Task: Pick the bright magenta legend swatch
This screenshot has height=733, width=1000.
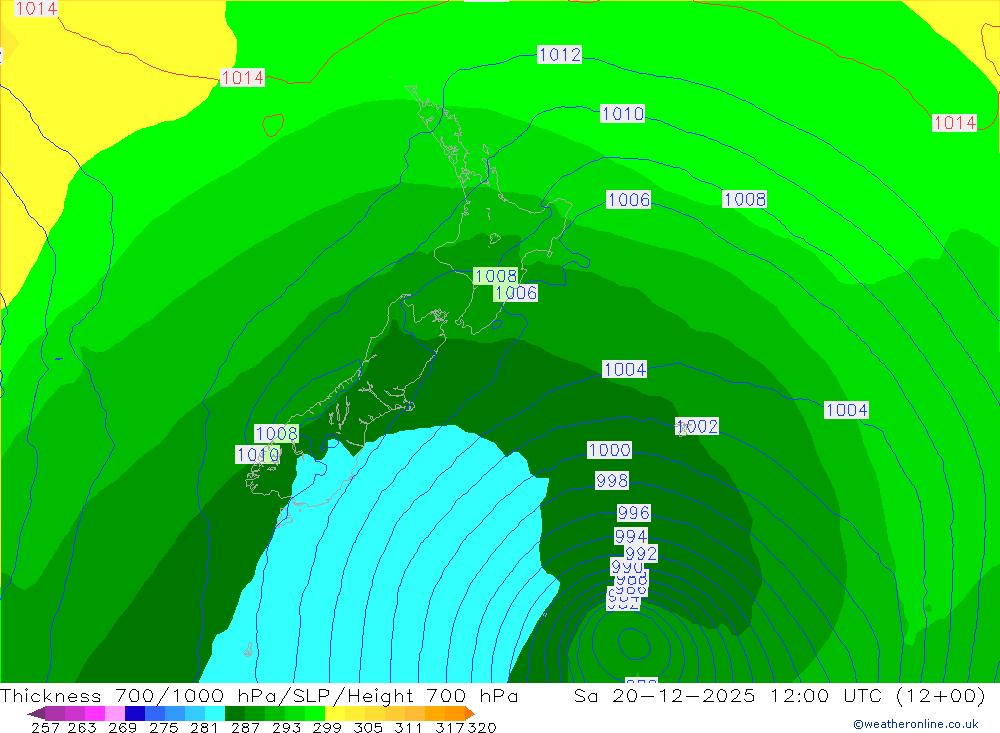Action: click(95, 713)
